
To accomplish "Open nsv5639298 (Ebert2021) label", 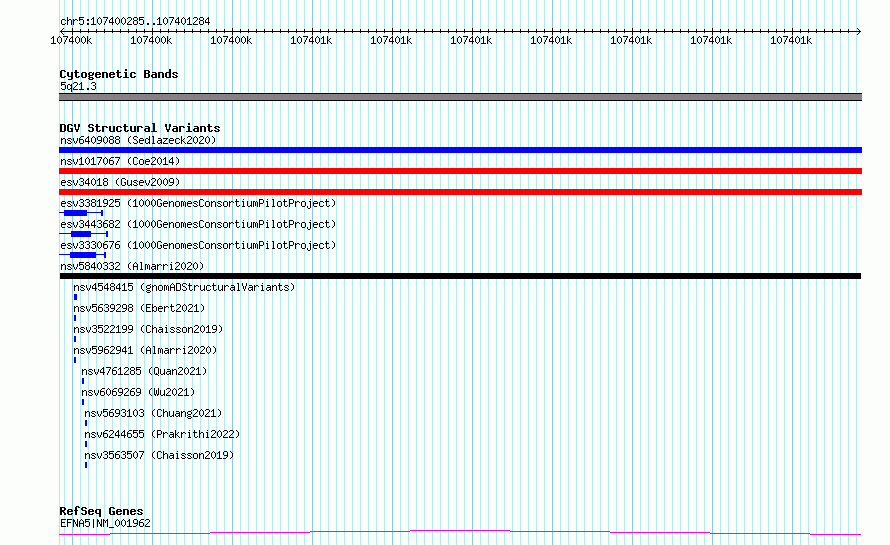I will [139, 308].
